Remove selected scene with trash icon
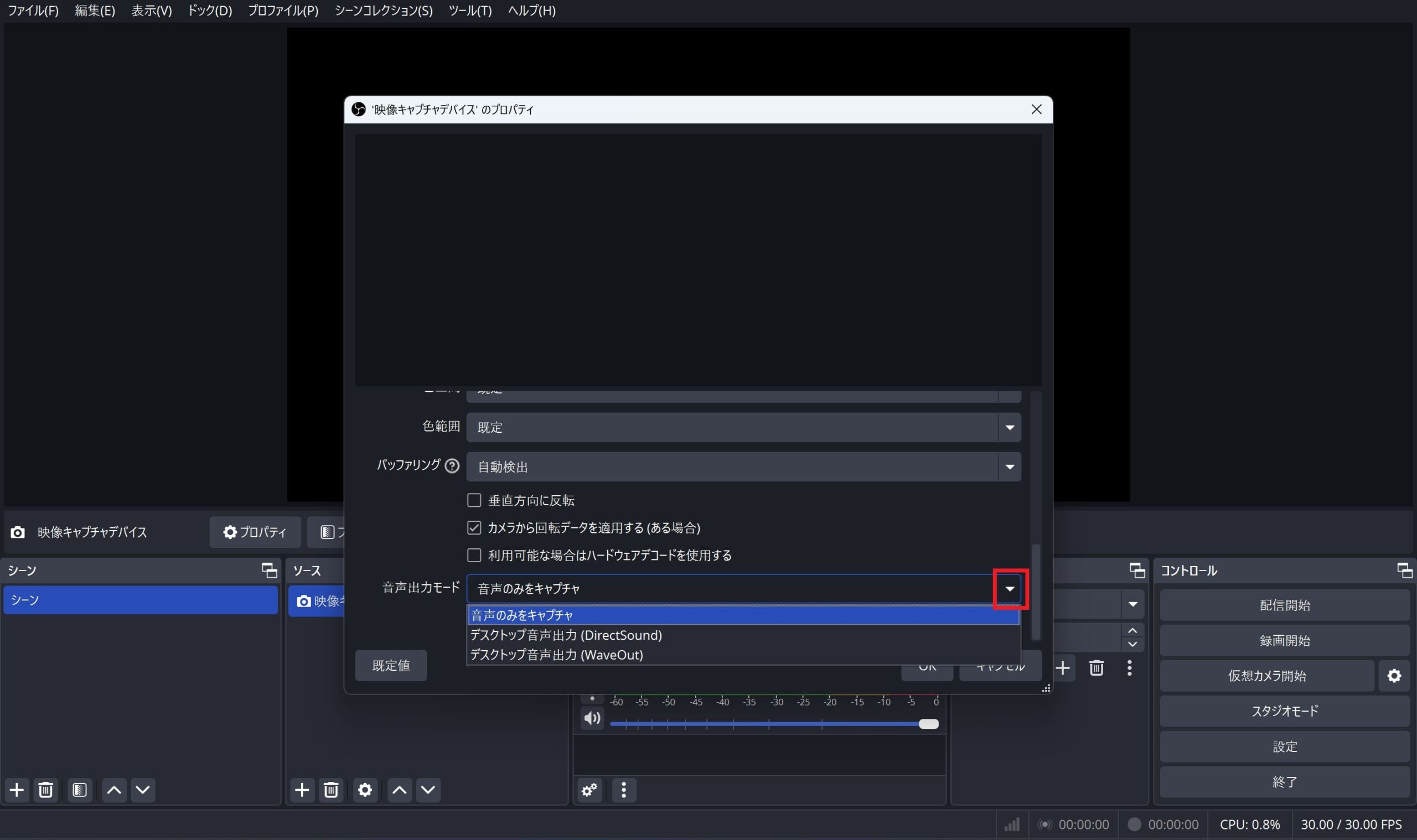The width and height of the screenshot is (1417, 840). (x=46, y=790)
